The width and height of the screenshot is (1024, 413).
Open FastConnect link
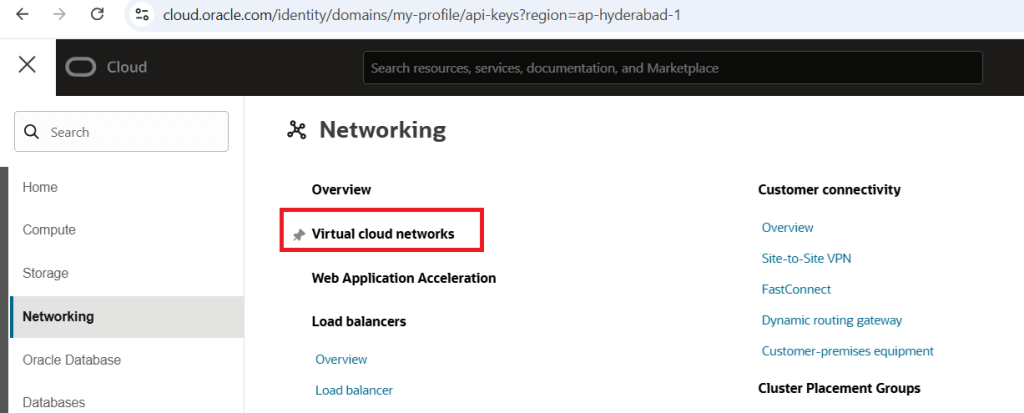pos(796,289)
